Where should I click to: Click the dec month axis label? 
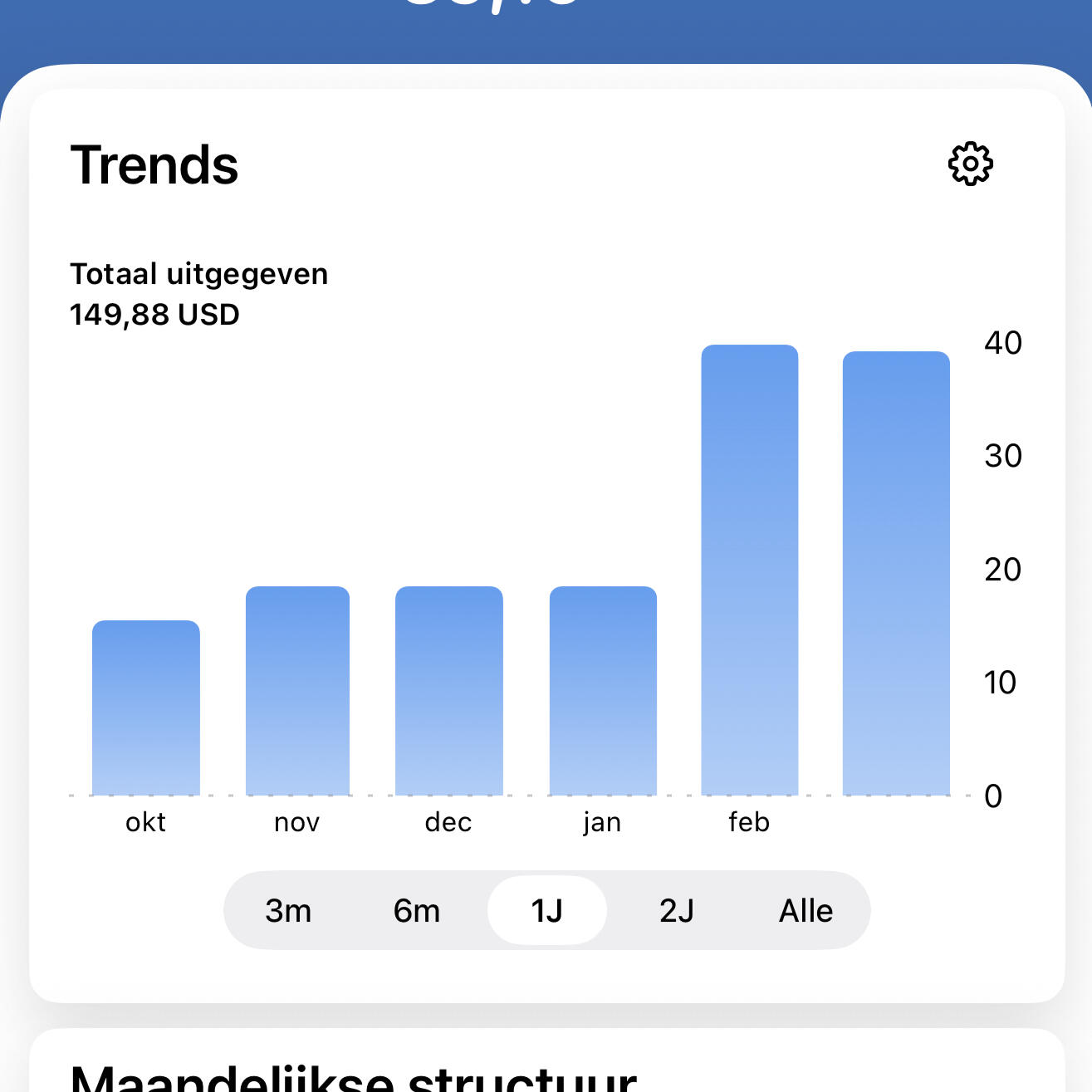click(x=448, y=822)
